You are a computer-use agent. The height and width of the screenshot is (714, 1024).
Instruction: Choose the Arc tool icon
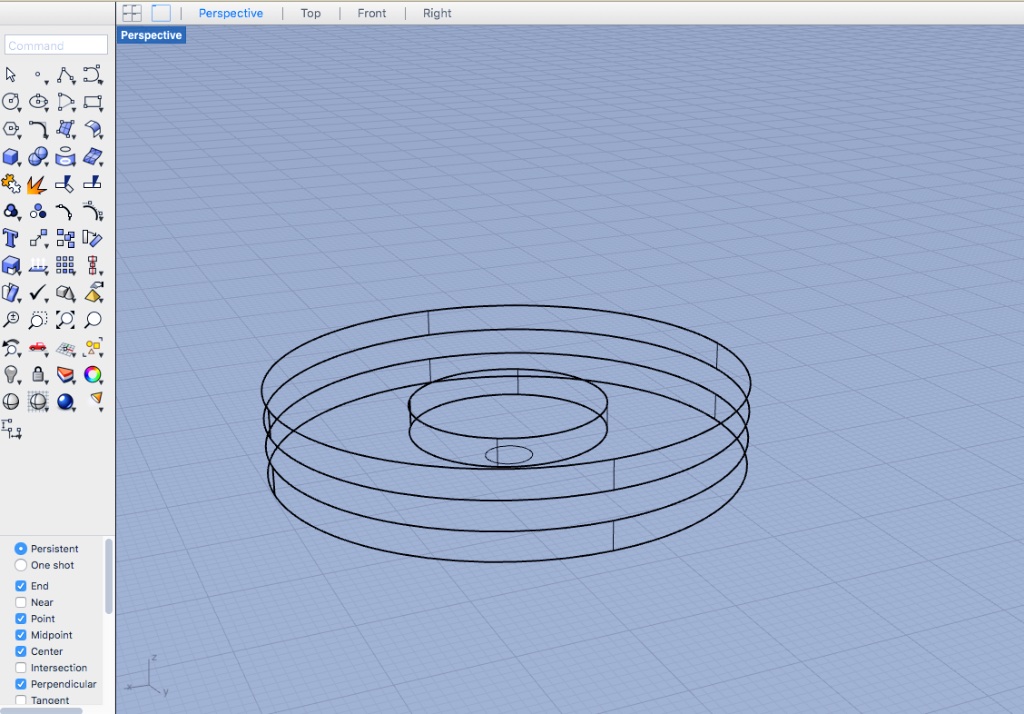pyautogui.click(x=65, y=102)
